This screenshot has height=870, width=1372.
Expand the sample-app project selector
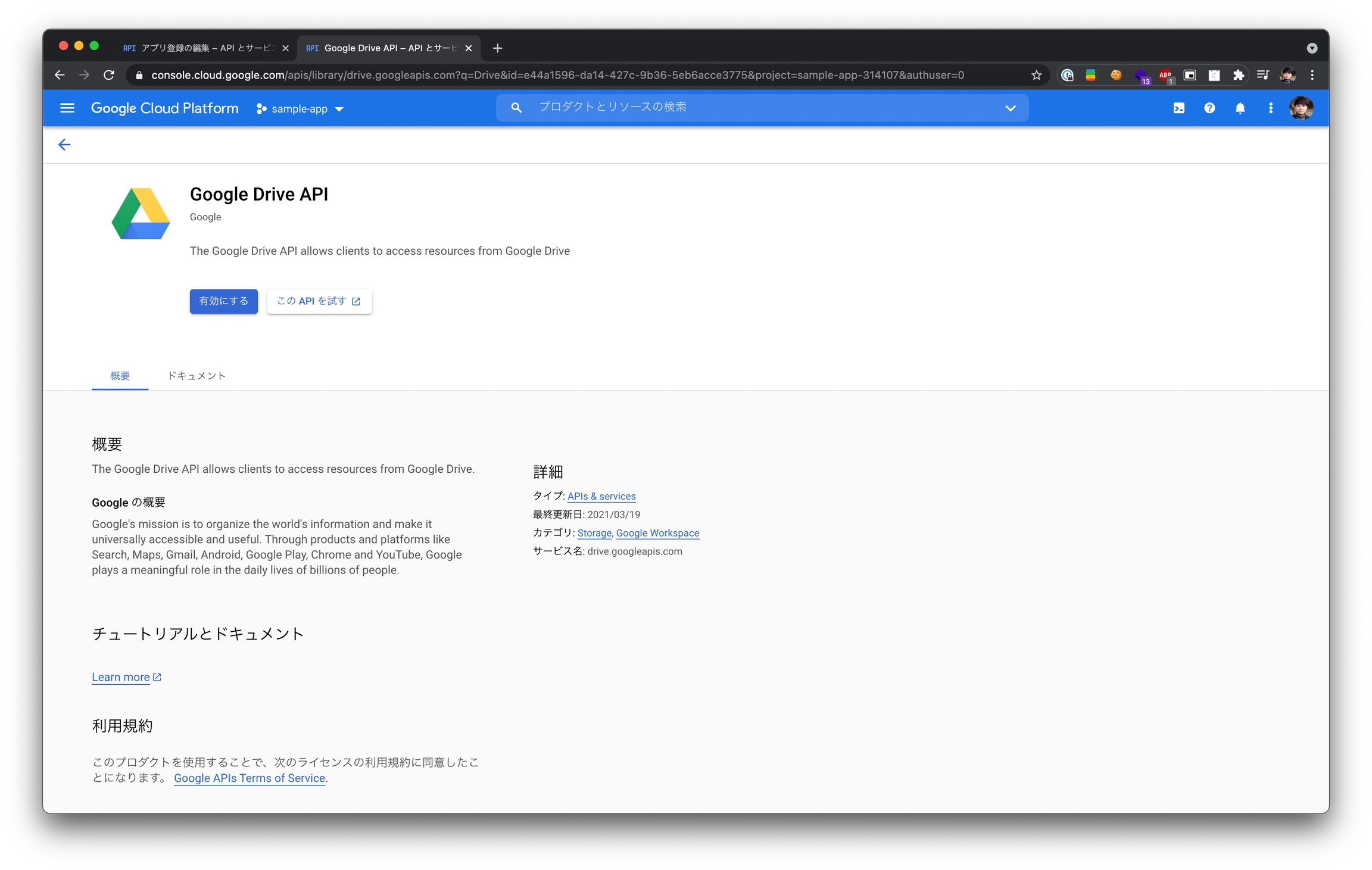pos(300,109)
